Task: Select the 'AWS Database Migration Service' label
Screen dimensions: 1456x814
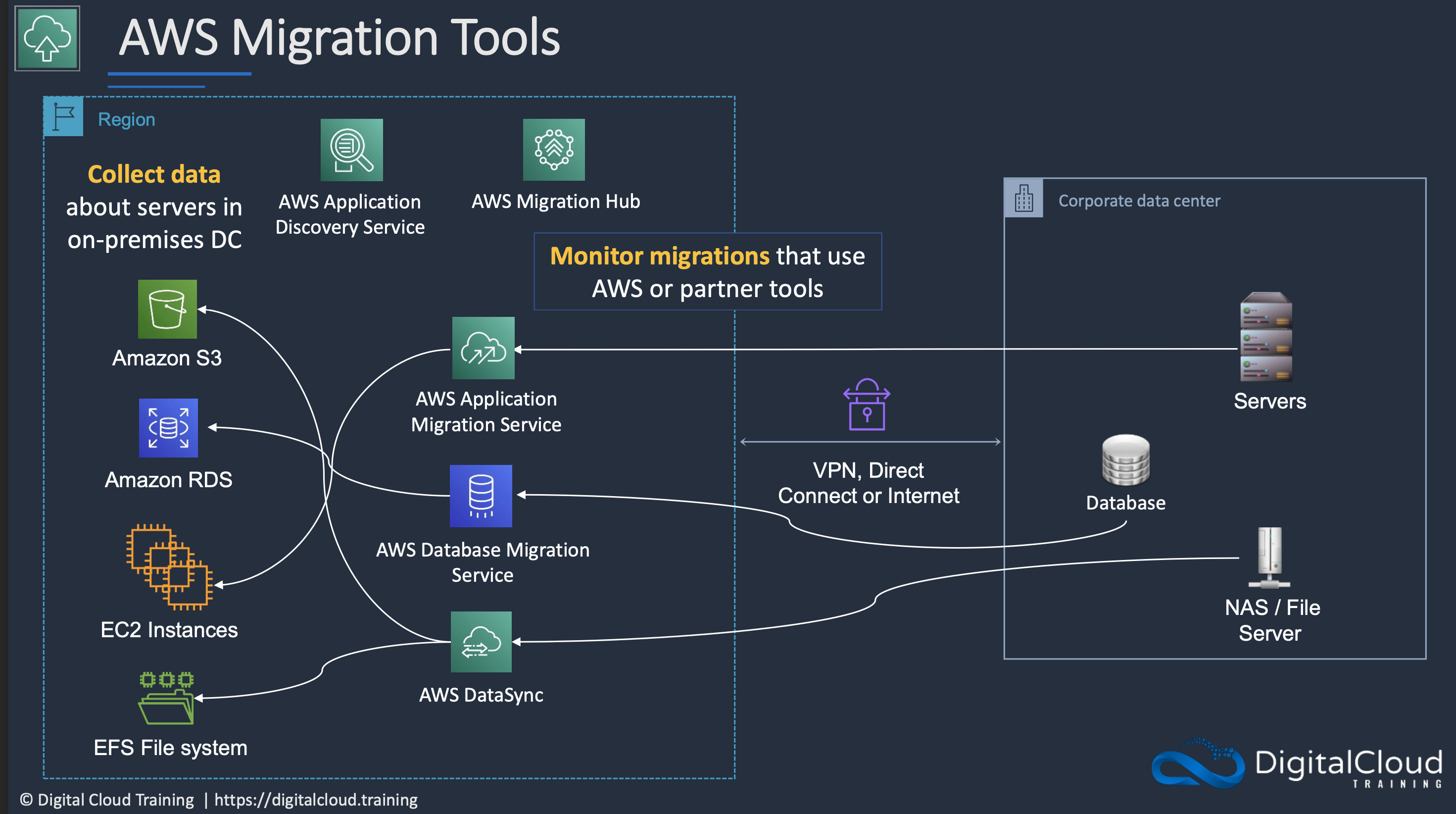Action: 483,562
